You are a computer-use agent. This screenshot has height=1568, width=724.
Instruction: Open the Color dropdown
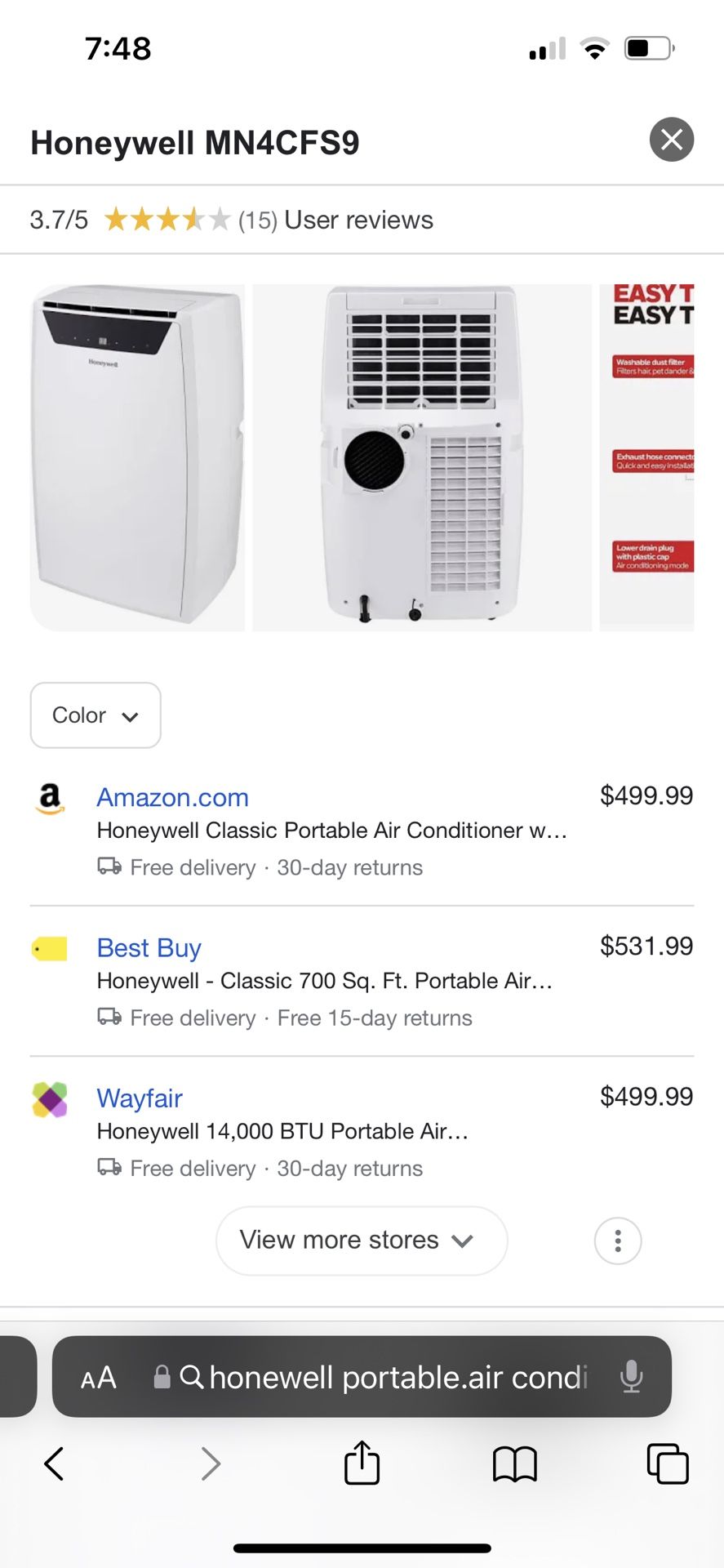coord(95,715)
